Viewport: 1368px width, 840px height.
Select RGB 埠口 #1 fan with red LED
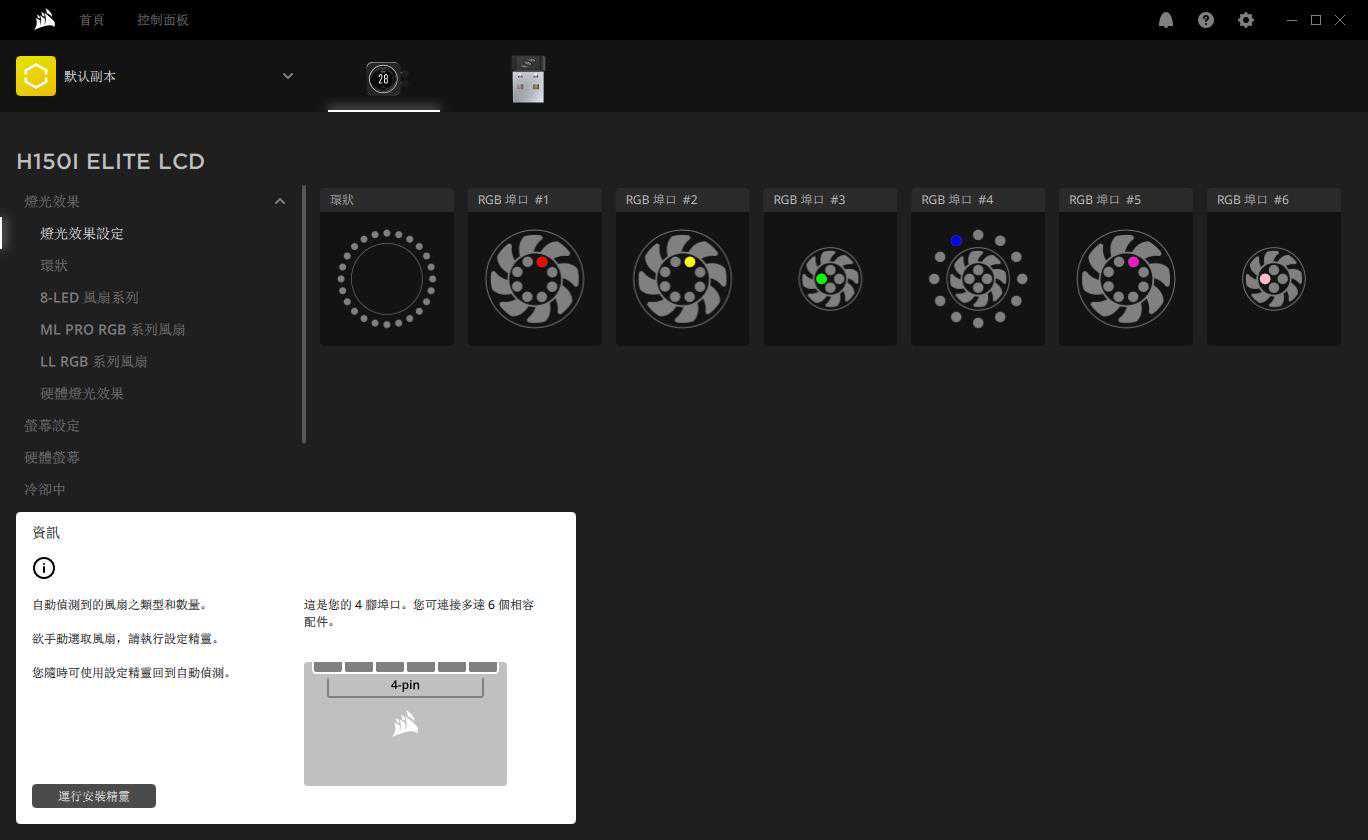[x=534, y=280]
